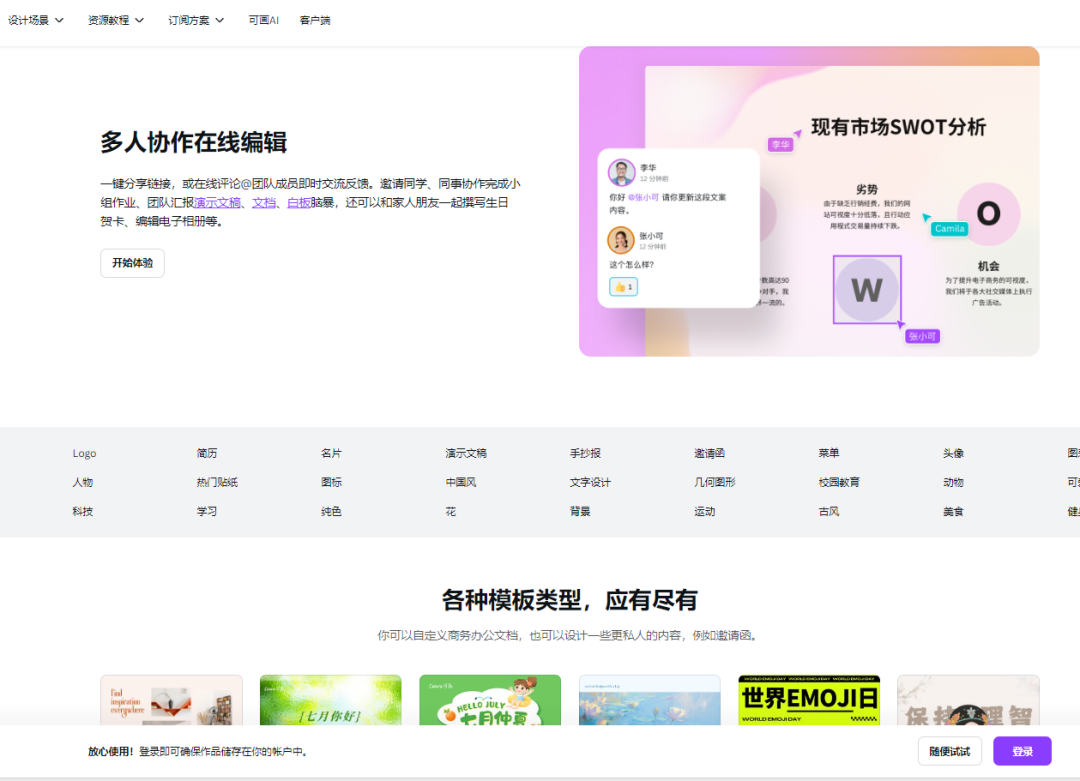Screen dimensions: 1080x781
Task: Click the thumbs-up reaction in the comment card
Action: pyautogui.click(x=623, y=287)
